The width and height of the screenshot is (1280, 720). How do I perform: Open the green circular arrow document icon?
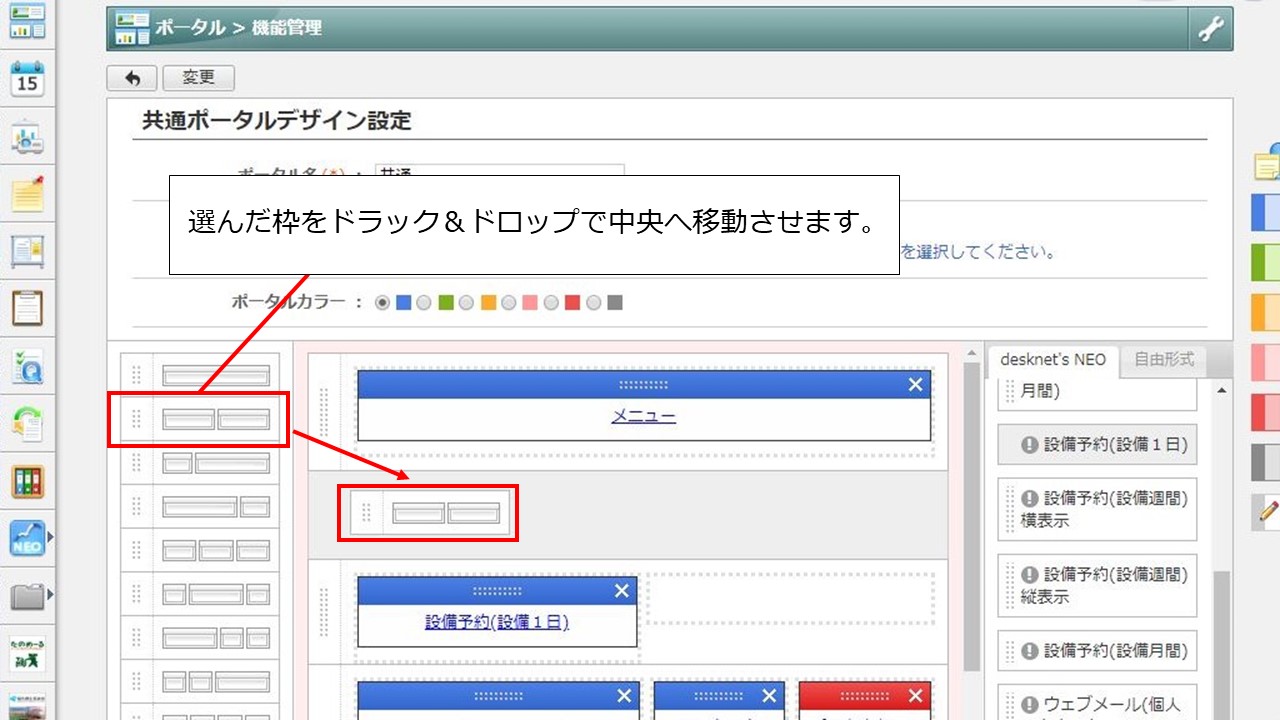[x=27, y=424]
